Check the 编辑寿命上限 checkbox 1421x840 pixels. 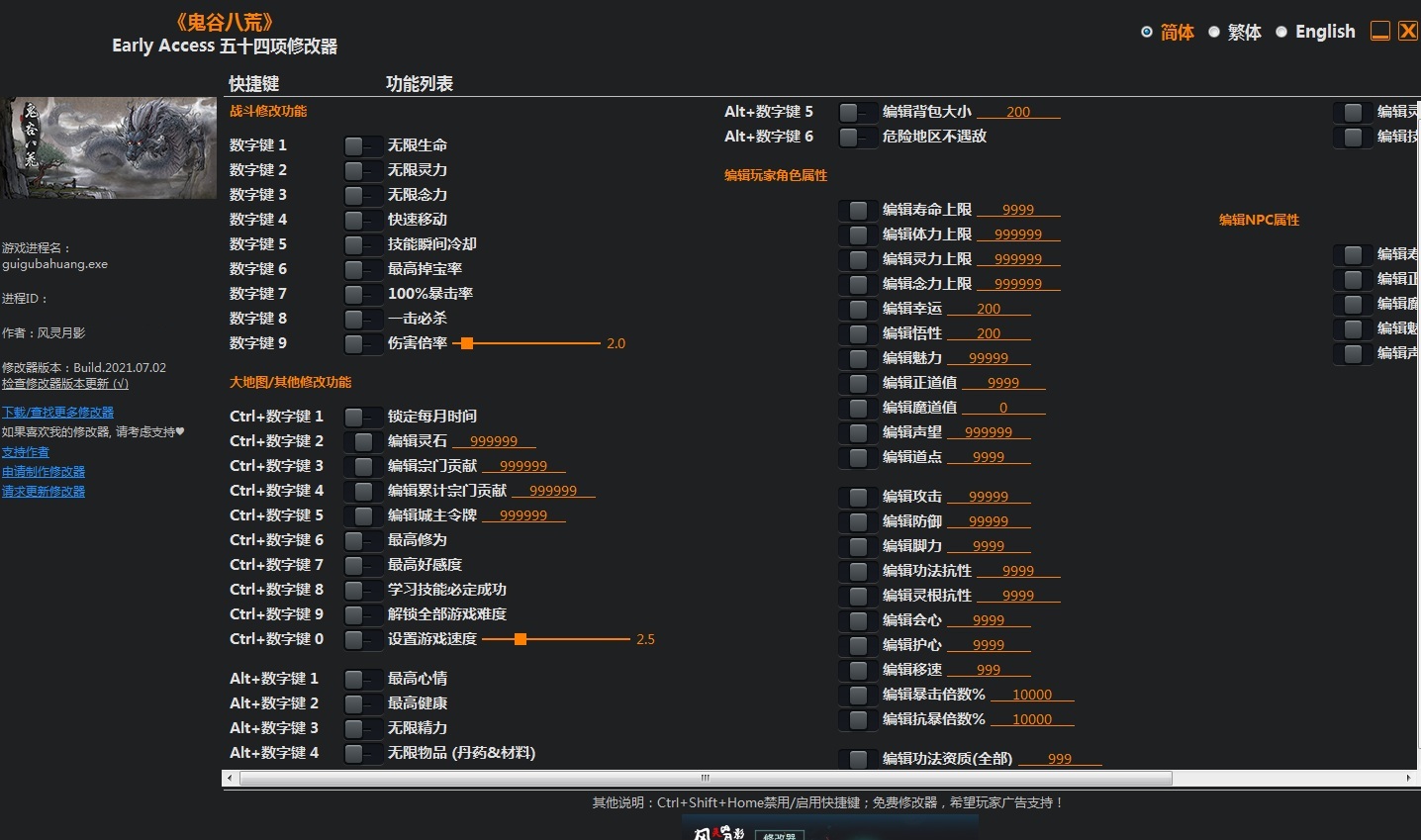tap(857, 210)
